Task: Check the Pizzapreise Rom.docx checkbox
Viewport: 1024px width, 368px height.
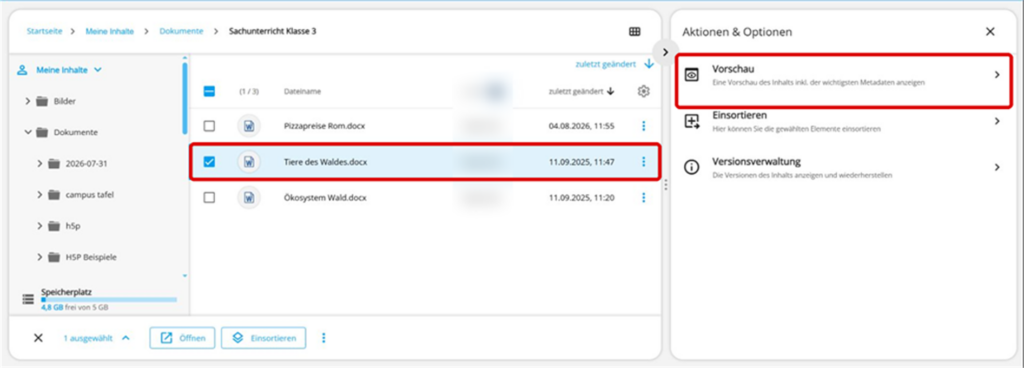Action: click(x=209, y=126)
